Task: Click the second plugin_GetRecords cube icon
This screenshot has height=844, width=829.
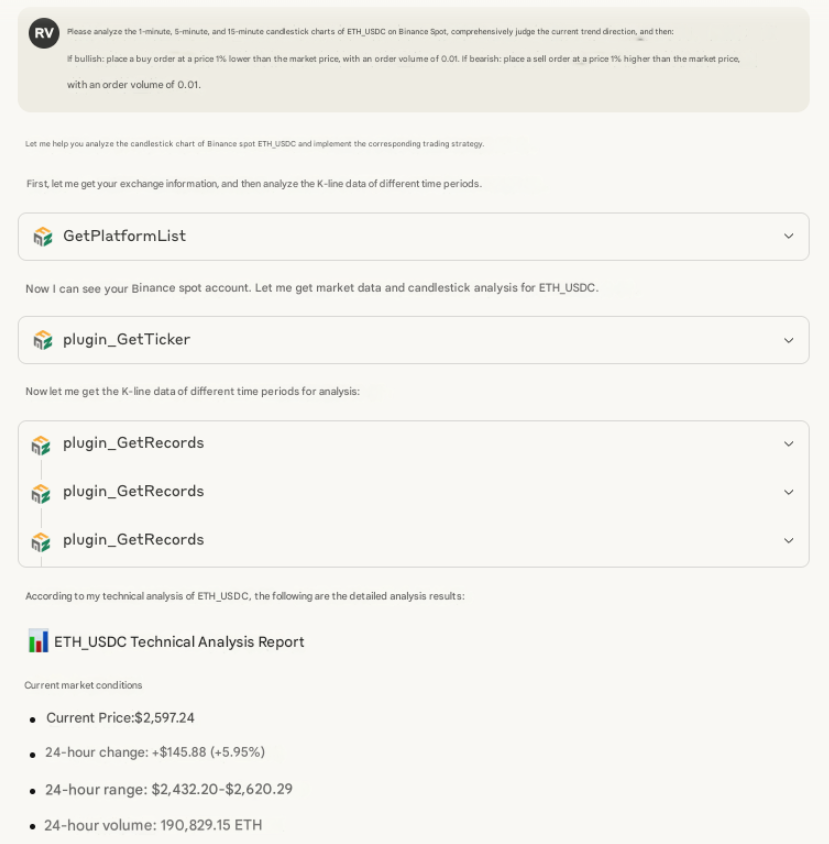Action: click(41, 492)
